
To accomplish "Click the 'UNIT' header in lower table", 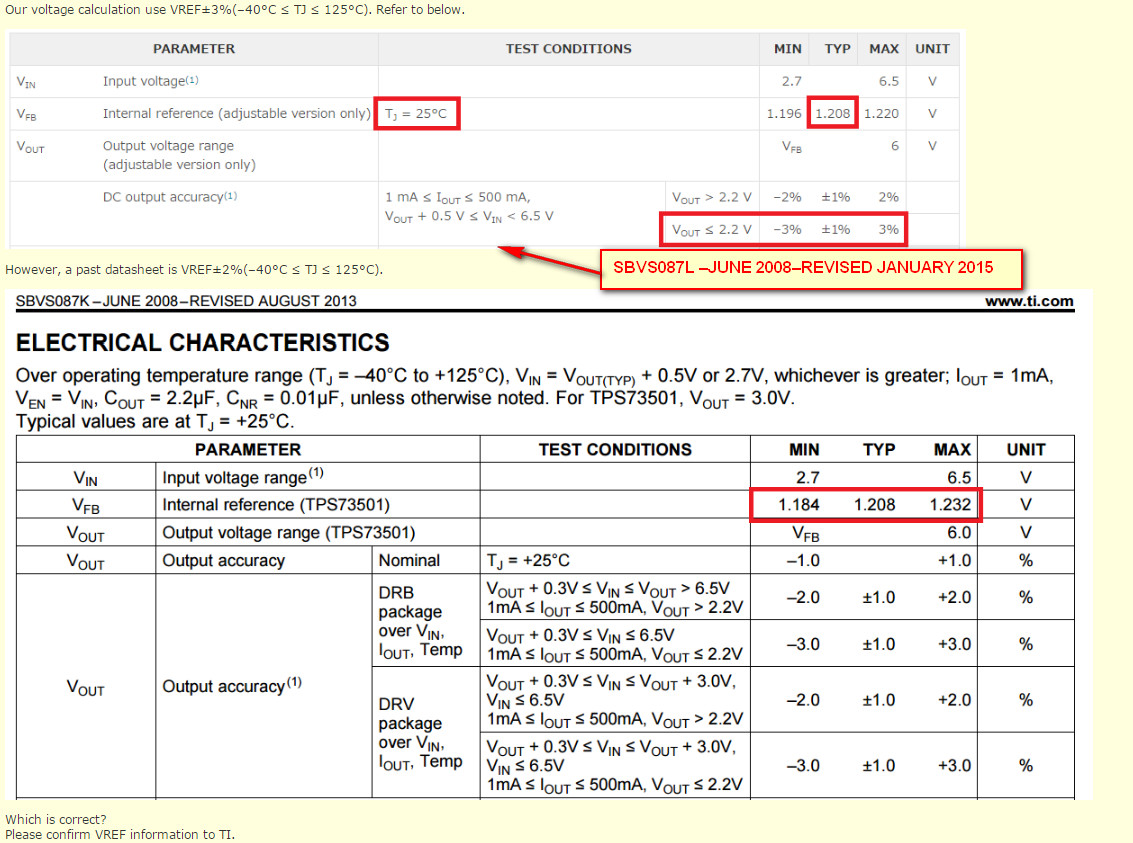I will click(1026, 449).
